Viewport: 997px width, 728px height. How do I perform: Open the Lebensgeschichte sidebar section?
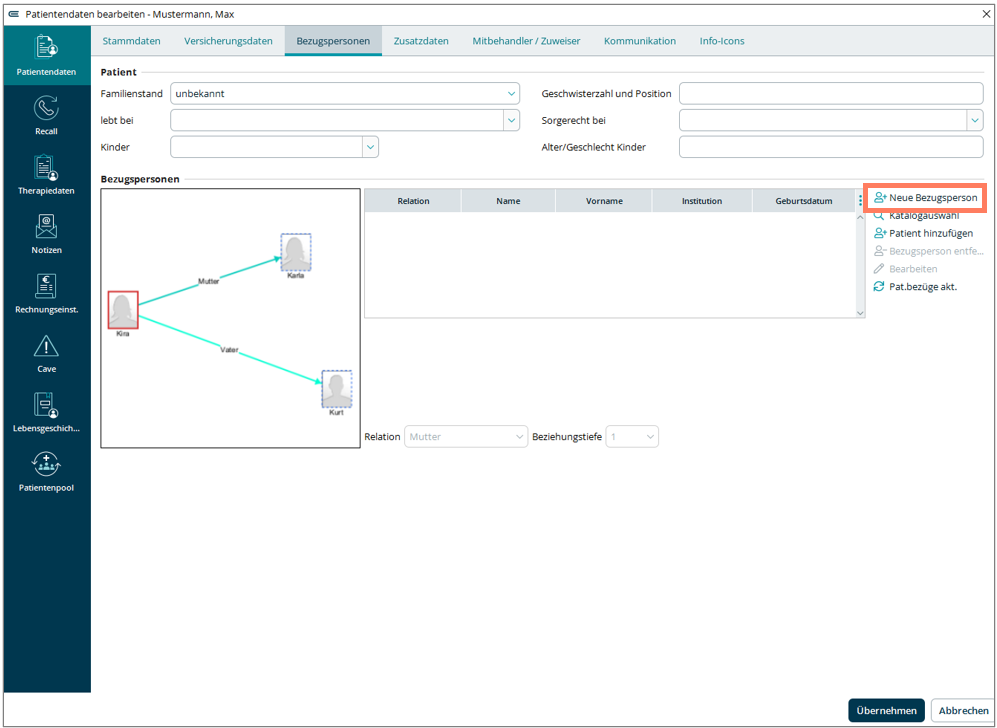coord(46,412)
